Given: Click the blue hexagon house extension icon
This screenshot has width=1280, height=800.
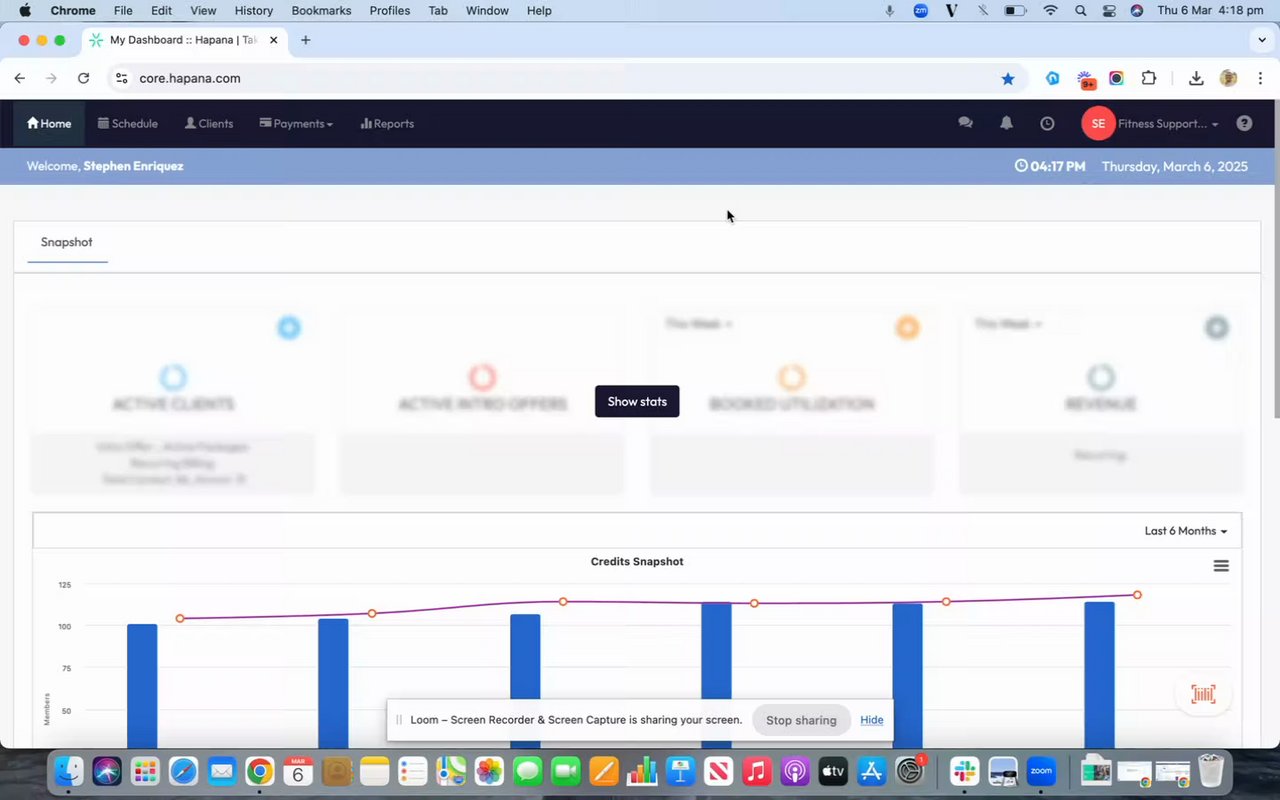Looking at the screenshot, I should (x=1053, y=78).
